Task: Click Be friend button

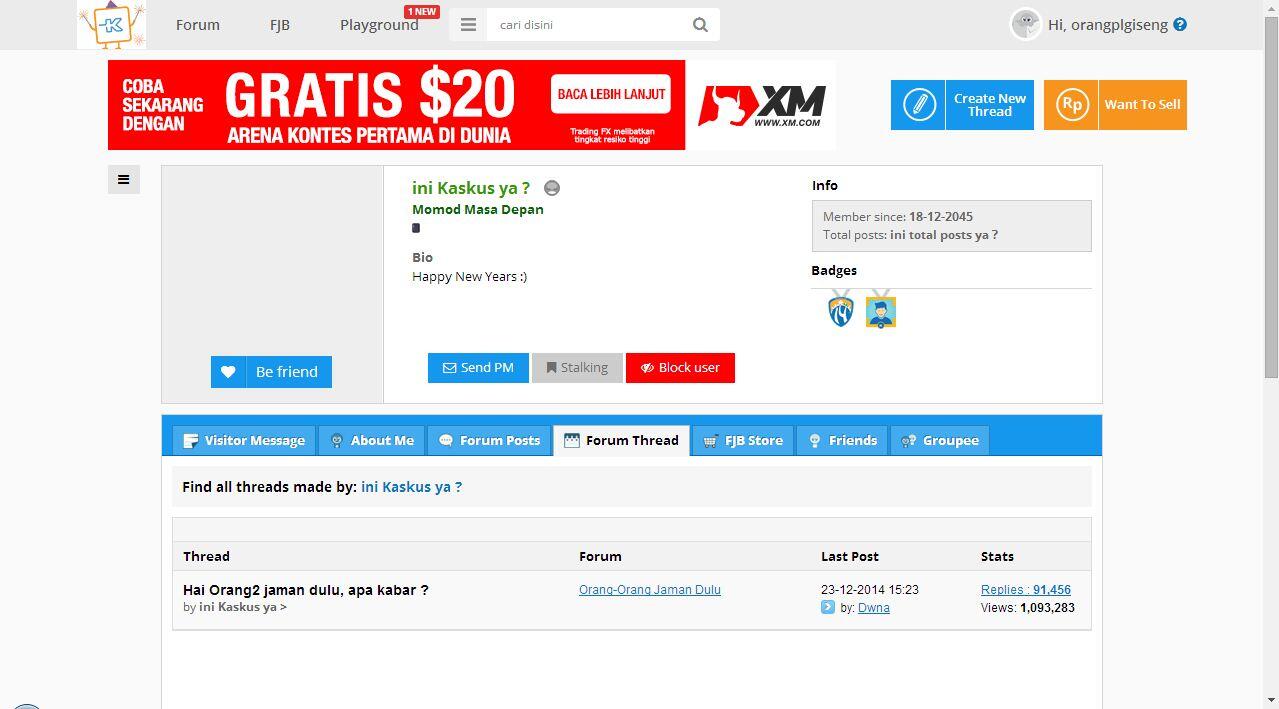Action: coord(271,372)
